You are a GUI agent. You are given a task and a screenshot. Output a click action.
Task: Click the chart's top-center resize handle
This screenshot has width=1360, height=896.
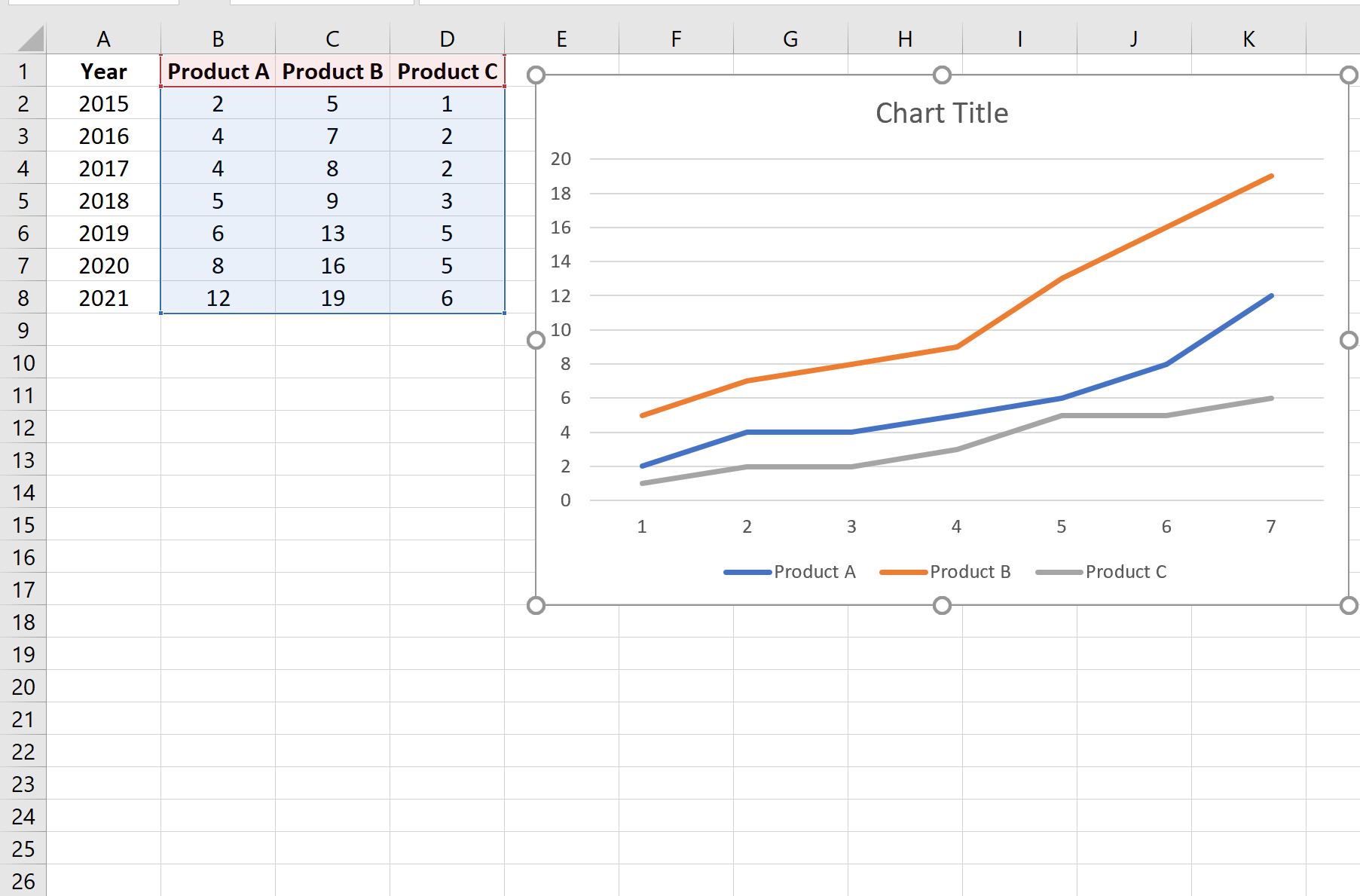(942, 75)
